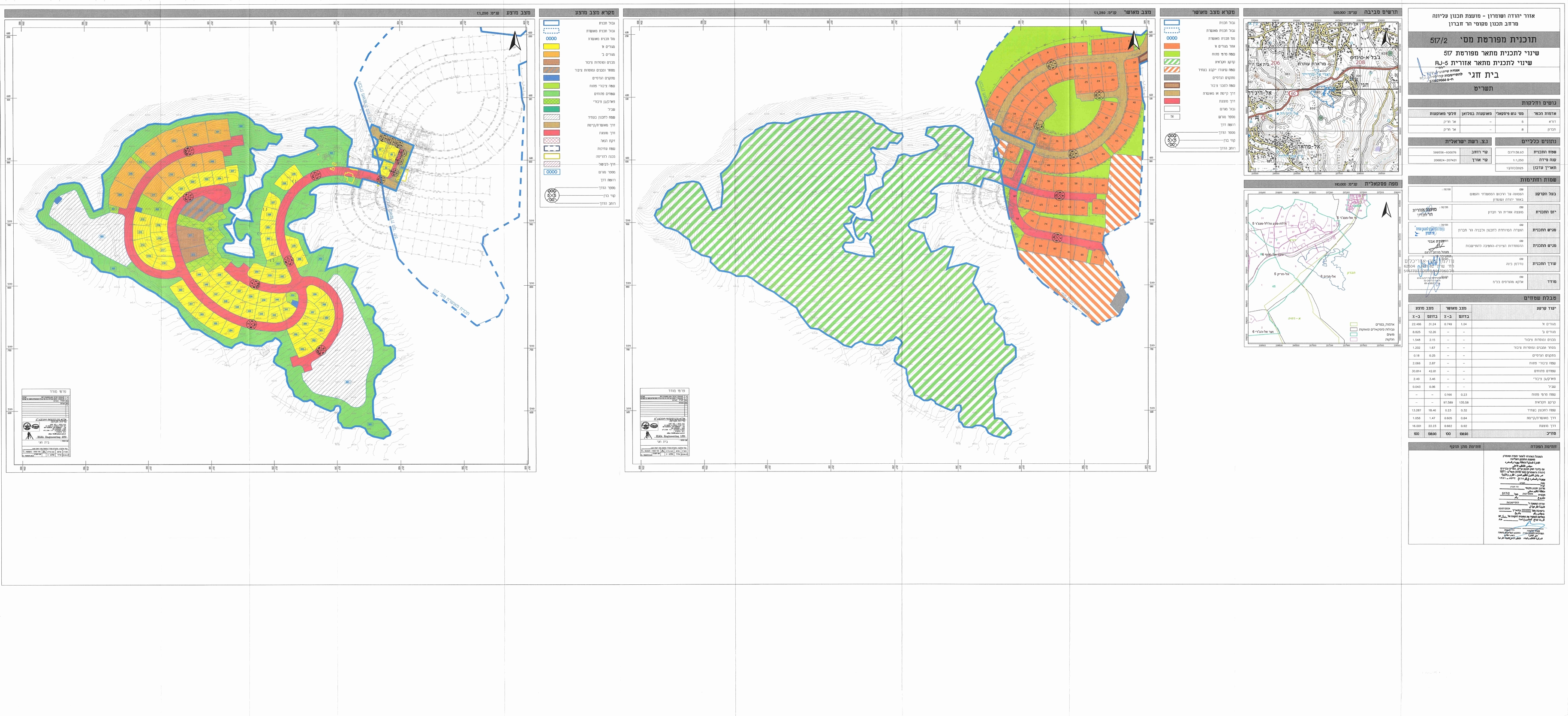
Task: Click the north arrow on the approved-state map
Action: tap(1134, 41)
